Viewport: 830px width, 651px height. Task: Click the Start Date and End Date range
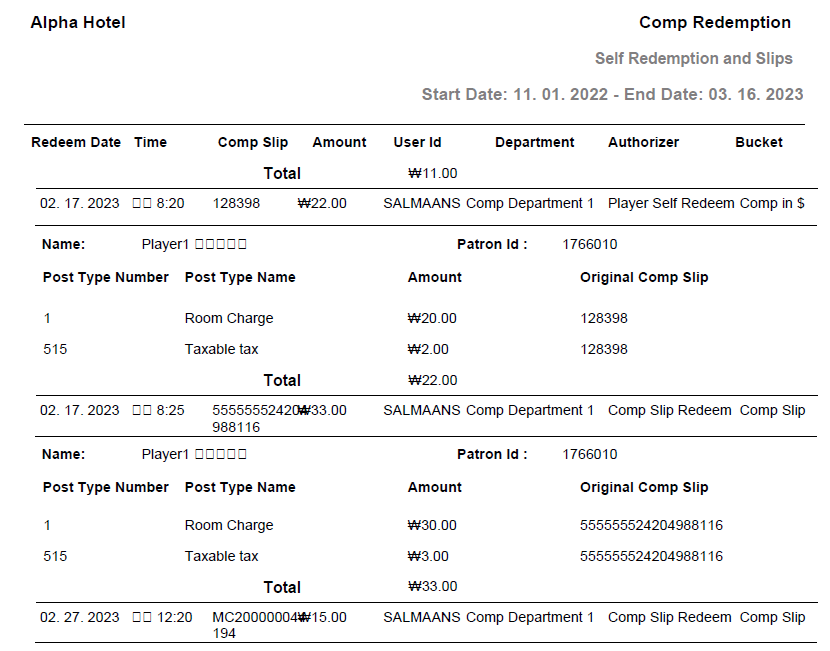pos(612,94)
